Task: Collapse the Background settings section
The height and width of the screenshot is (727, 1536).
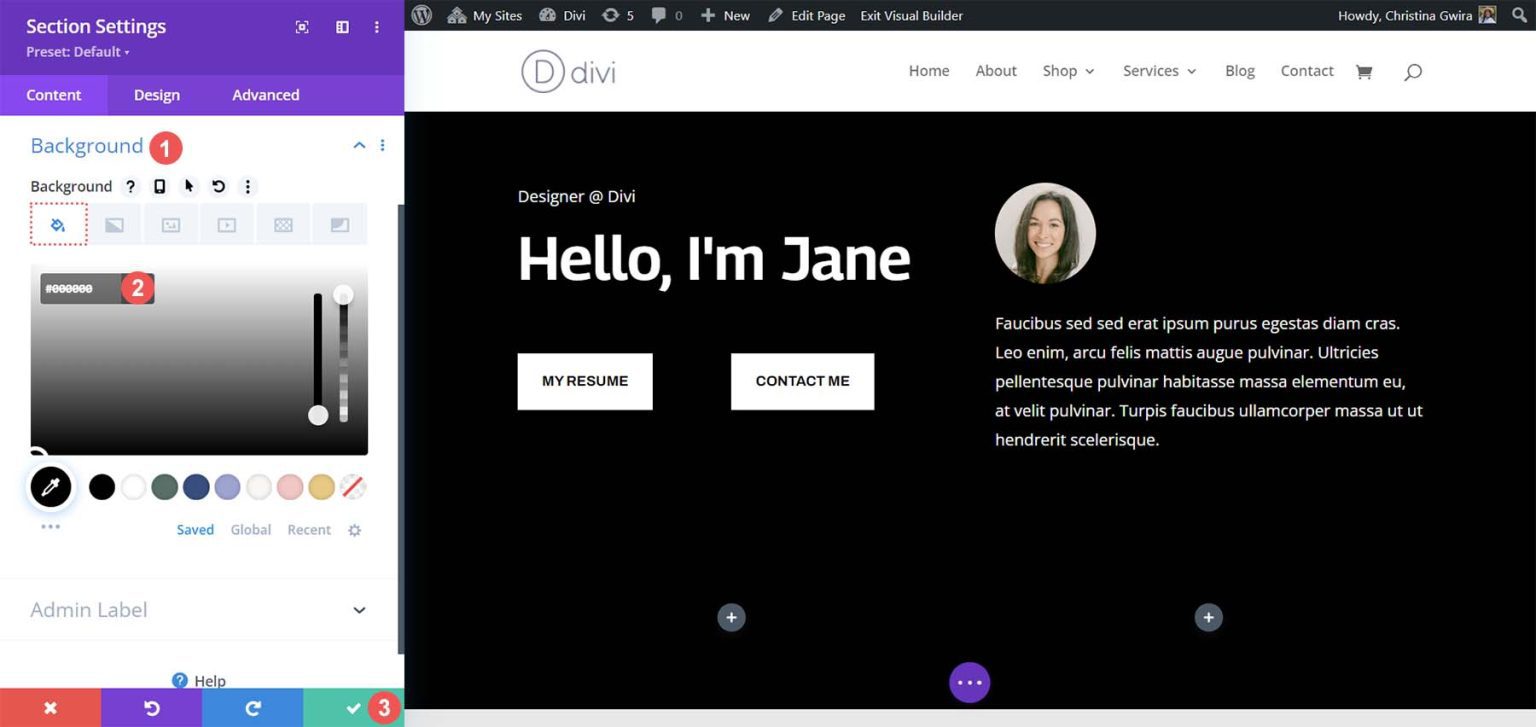Action: coord(359,145)
